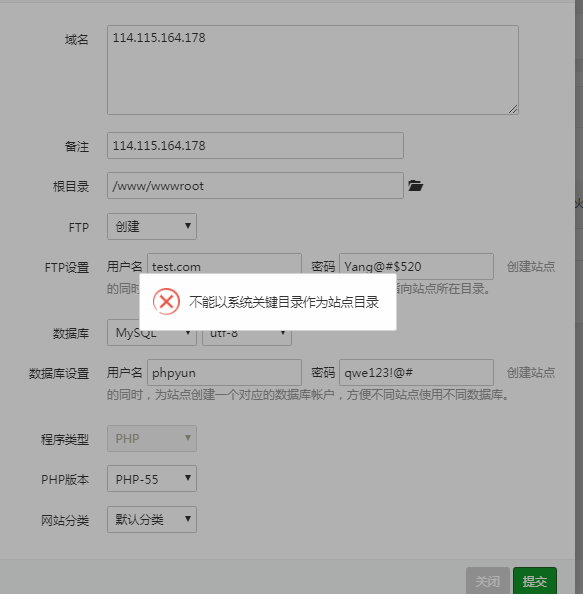The height and width of the screenshot is (594, 583).
Task: Click the 数据库 label
Action: [x=71, y=334]
